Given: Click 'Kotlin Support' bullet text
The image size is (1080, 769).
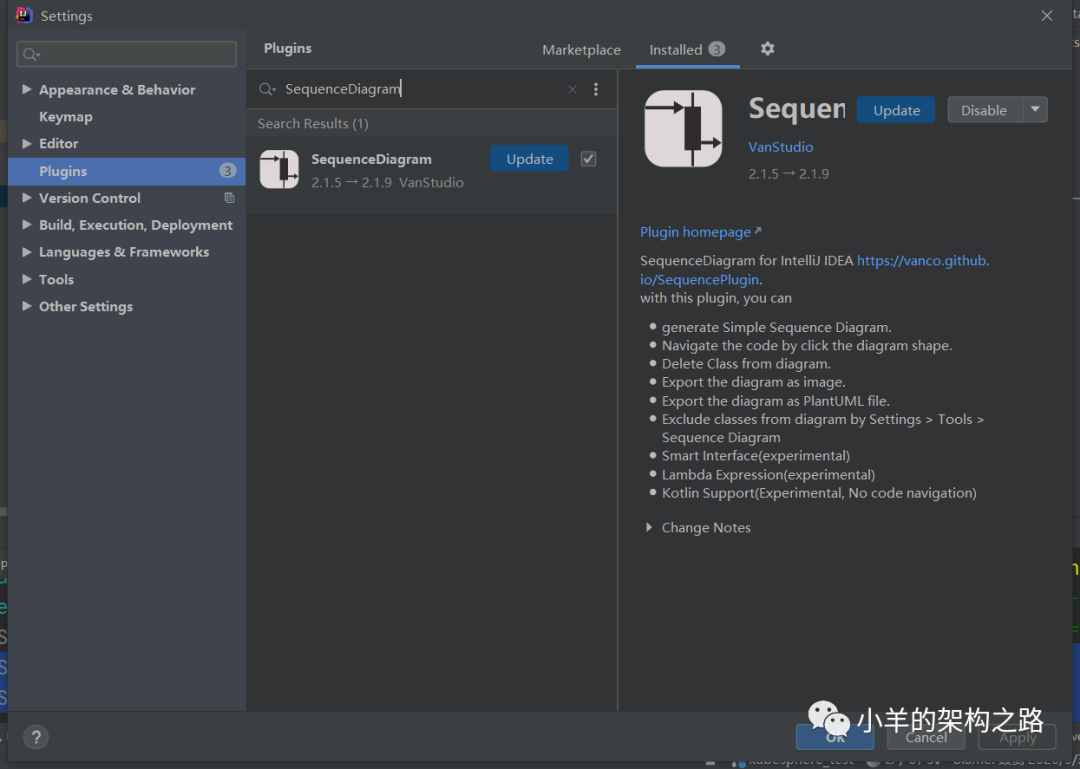Looking at the screenshot, I should tap(819, 493).
